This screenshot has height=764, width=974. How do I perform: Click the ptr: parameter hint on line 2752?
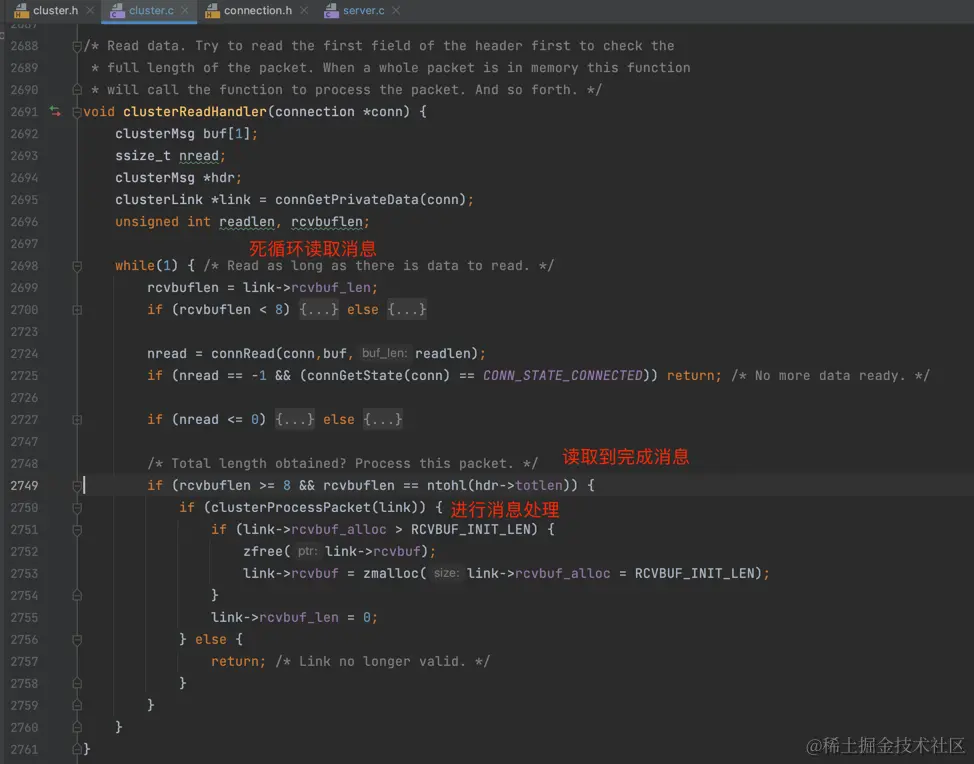[307, 552]
